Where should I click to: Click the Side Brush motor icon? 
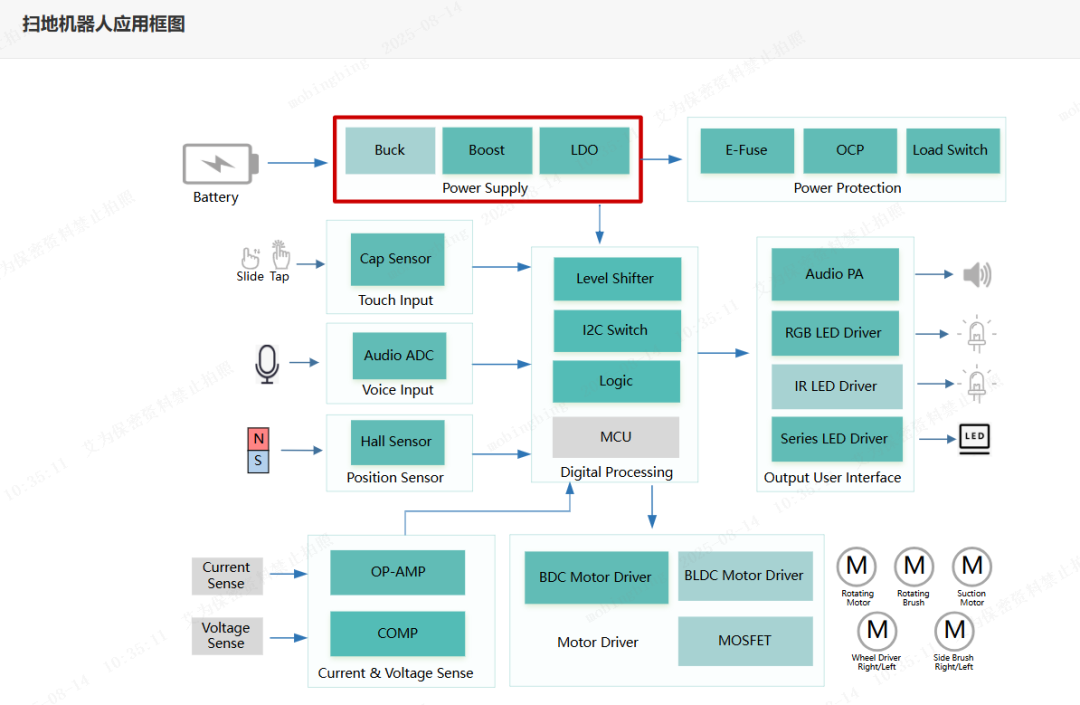(x=954, y=631)
